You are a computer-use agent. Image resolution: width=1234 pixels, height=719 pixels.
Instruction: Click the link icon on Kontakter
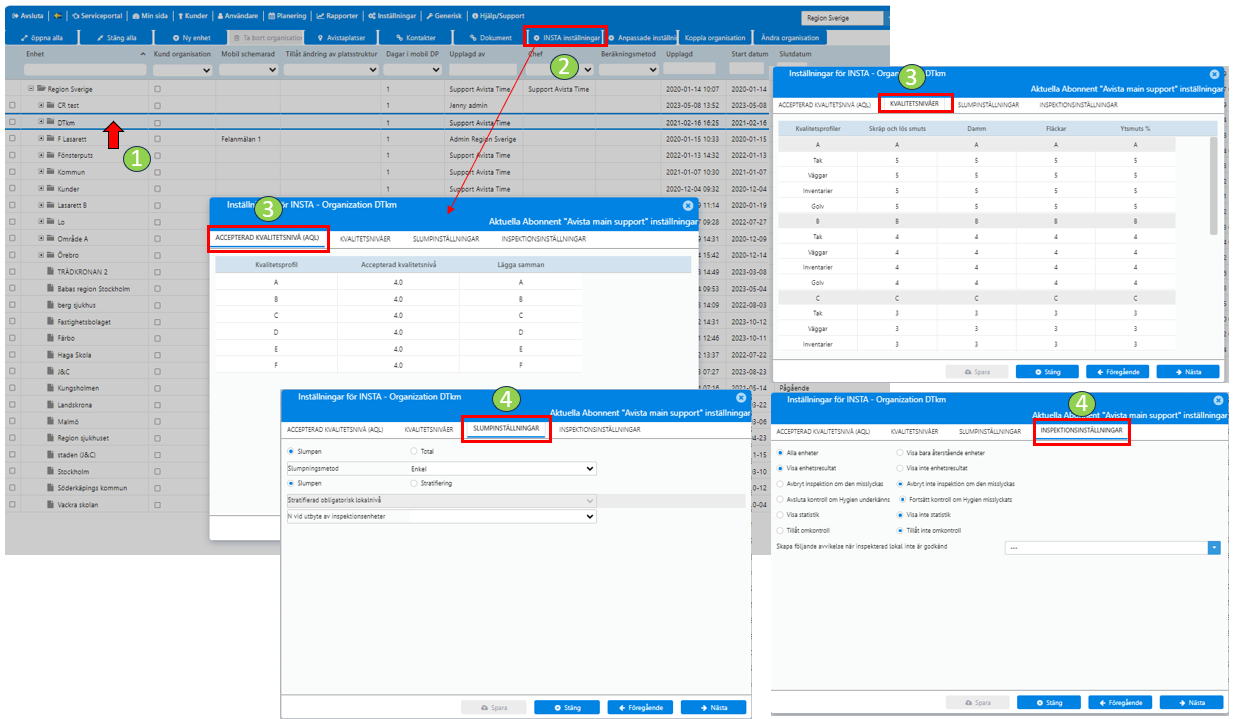[x=398, y=37]
